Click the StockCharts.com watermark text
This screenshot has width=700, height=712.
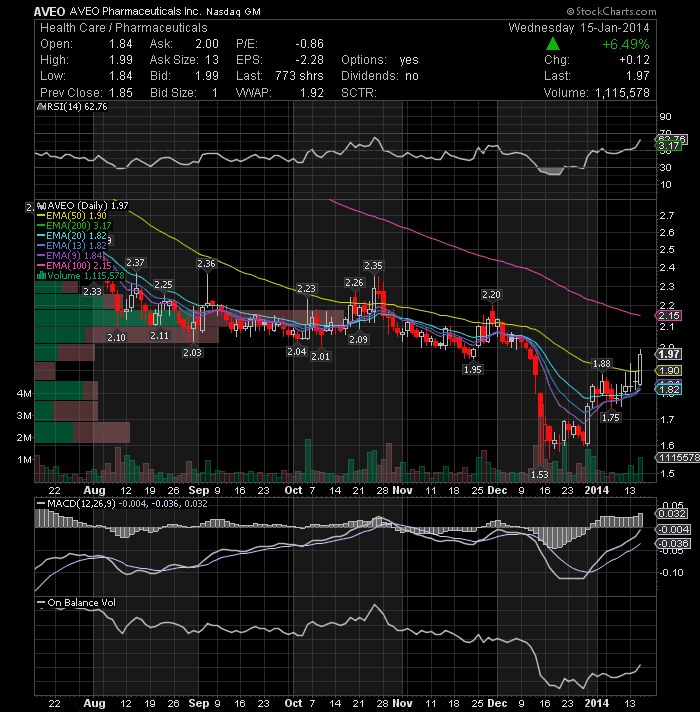click(x=611, y=11)
